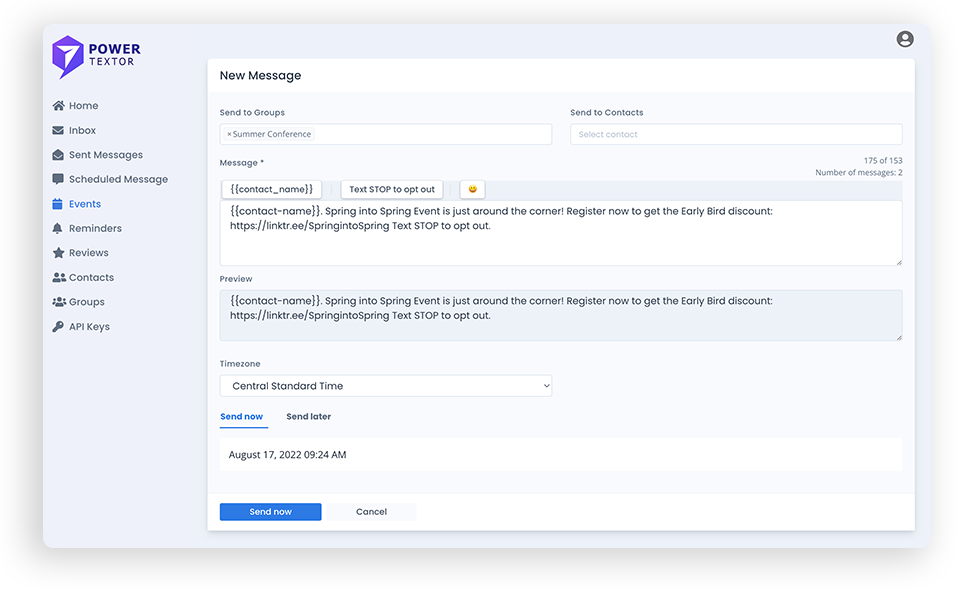Open the Inbox envelope icon

pos(59,131)
